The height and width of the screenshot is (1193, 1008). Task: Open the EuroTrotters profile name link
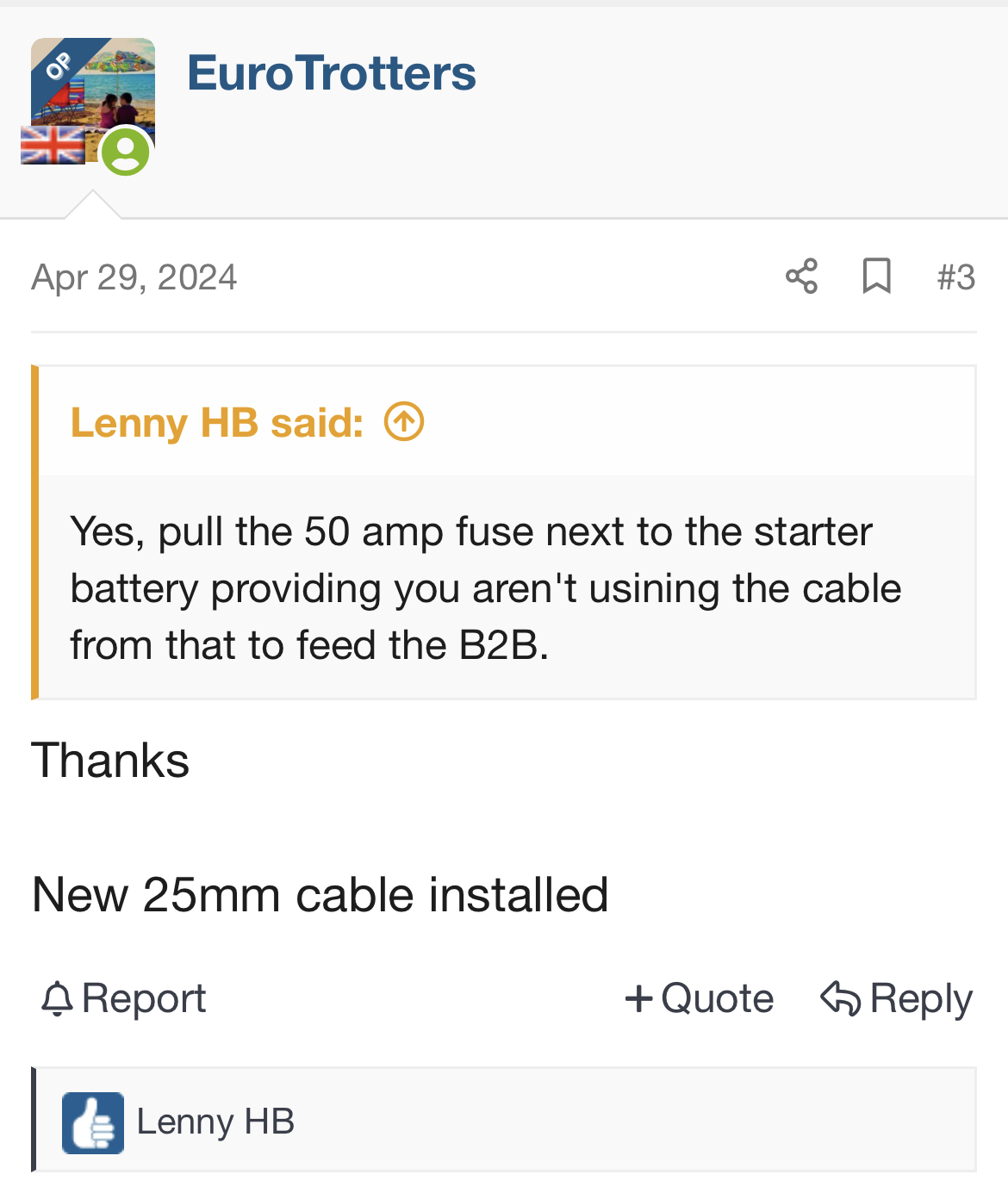click(332, 72)
